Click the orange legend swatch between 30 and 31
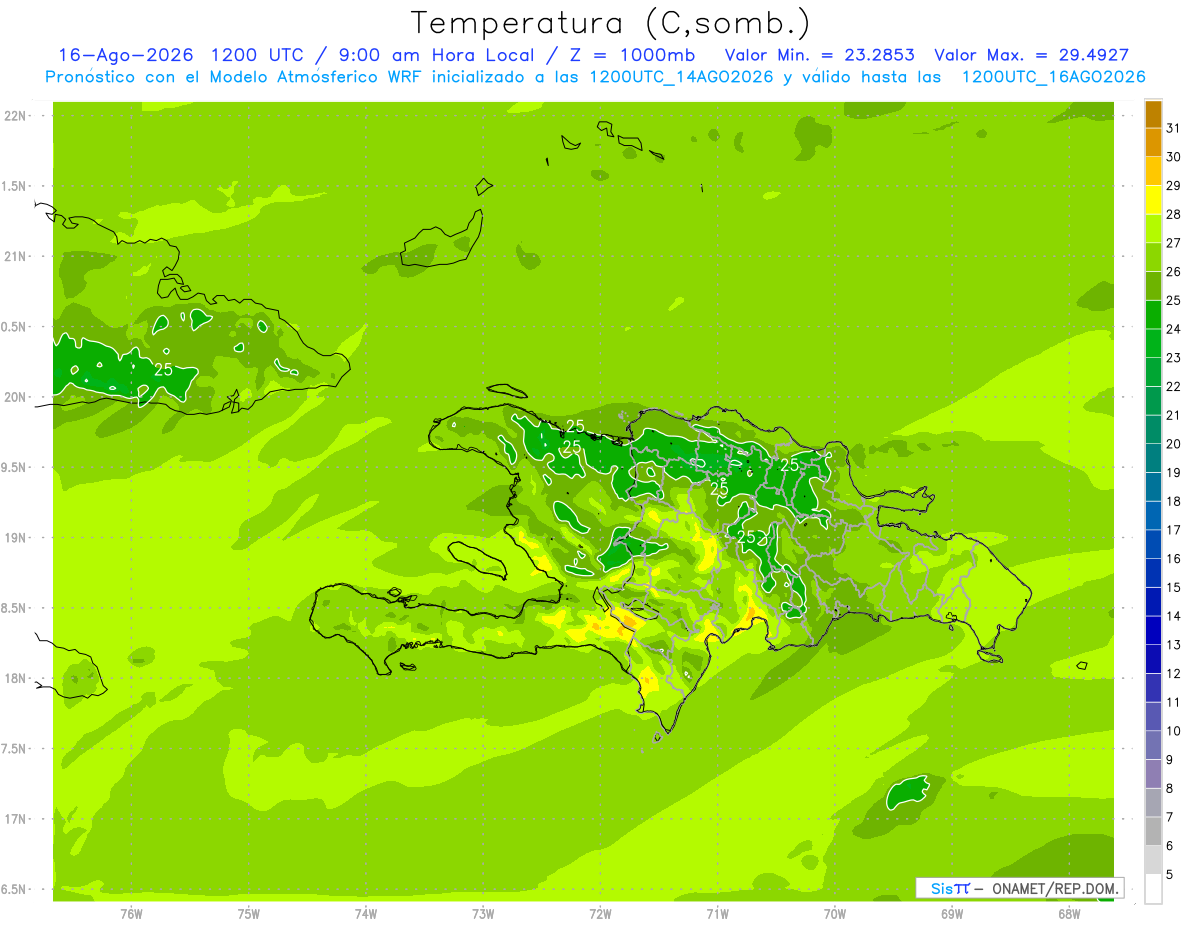Viewport: 1200px width, 927px height. click(1153, 143)
